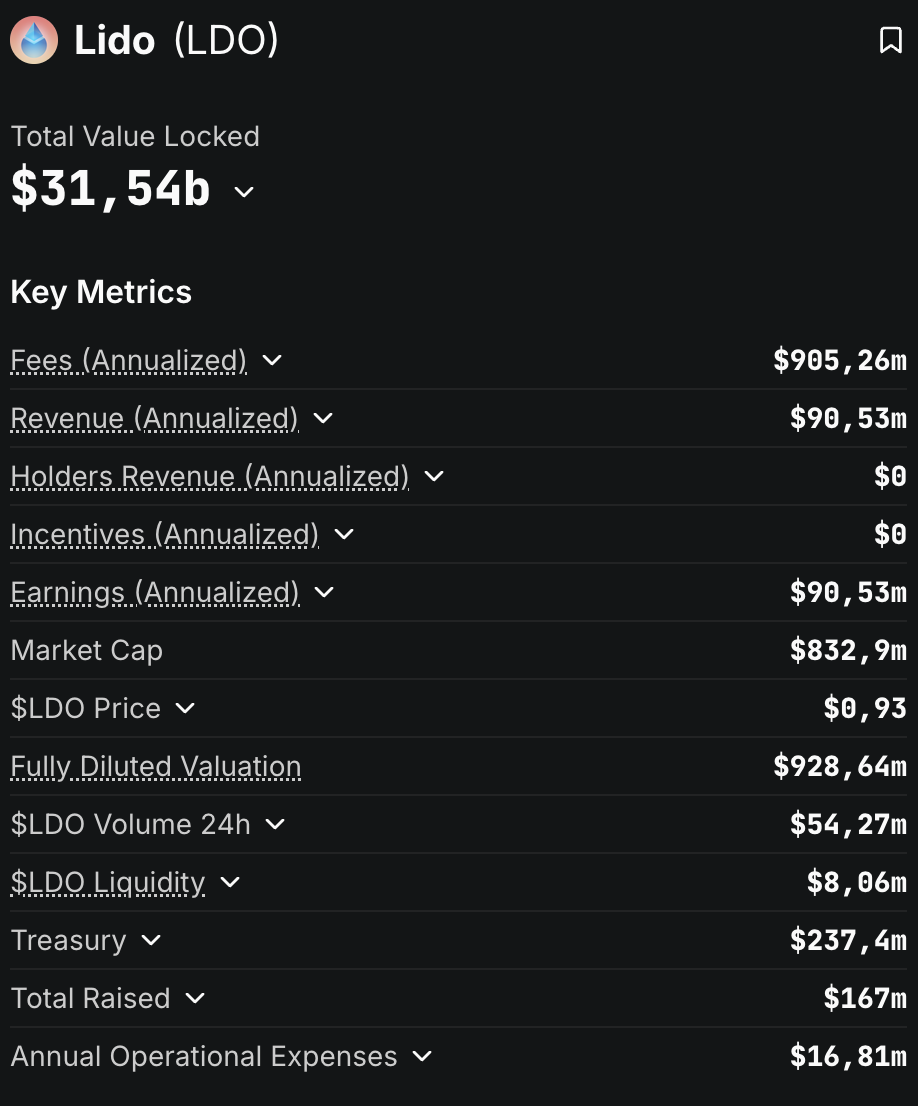Click the Lido droplet logo icon
The width and height of the screenshot is (918, 1106).
34,41
